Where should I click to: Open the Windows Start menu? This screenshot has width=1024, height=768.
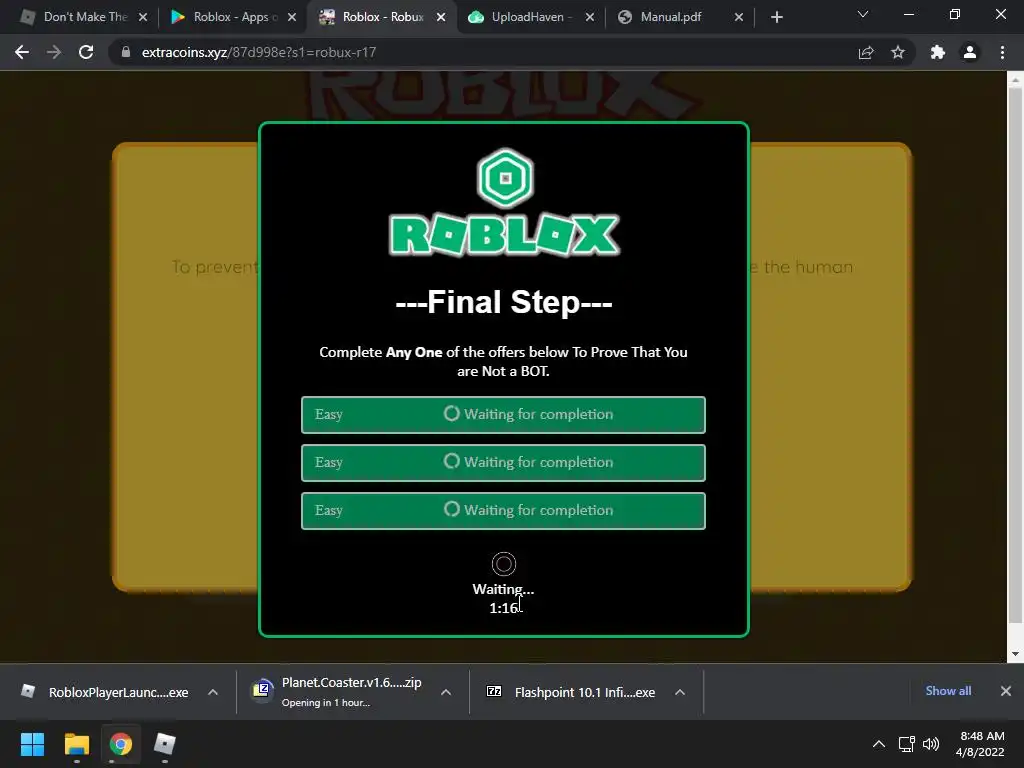pyautogui.click(x=32, y=744)
